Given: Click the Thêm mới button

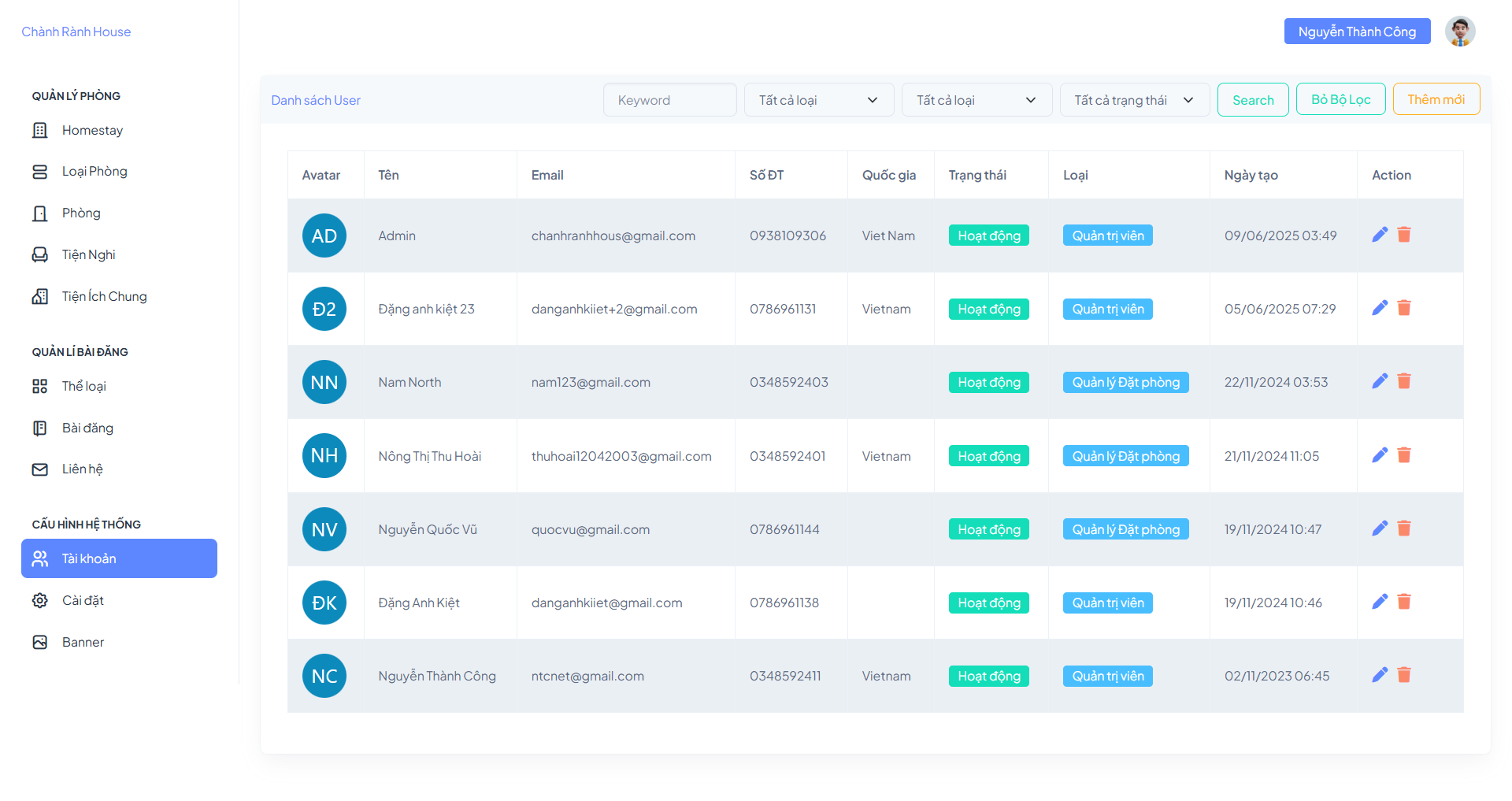Looking at the screenshot, I should 1436,99.
